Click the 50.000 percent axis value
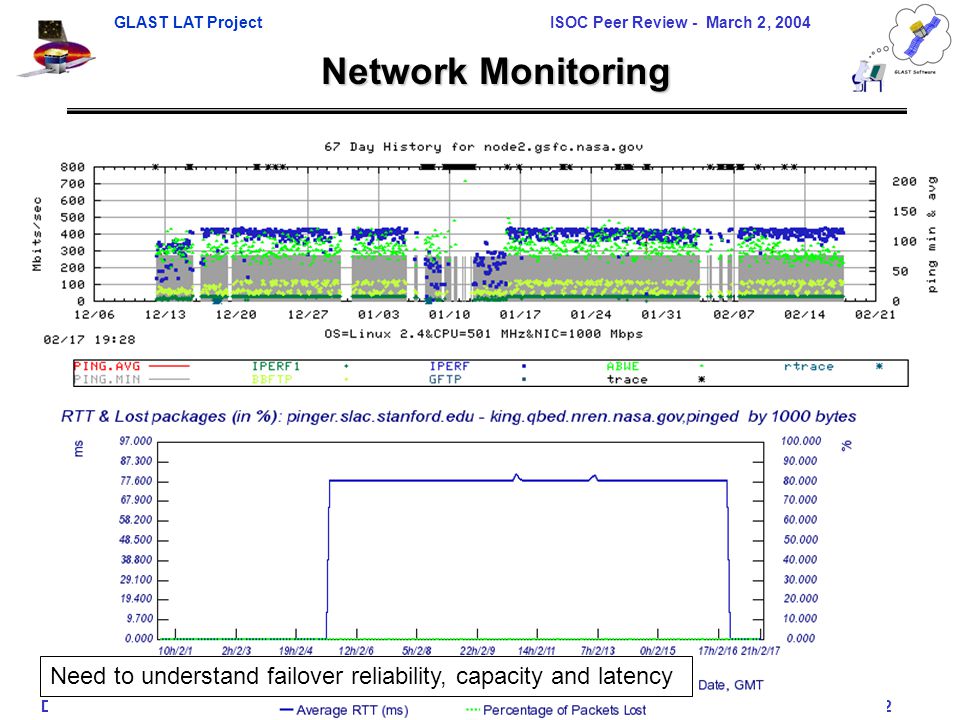Screen dimensions: 960x720 coord(801,540)
